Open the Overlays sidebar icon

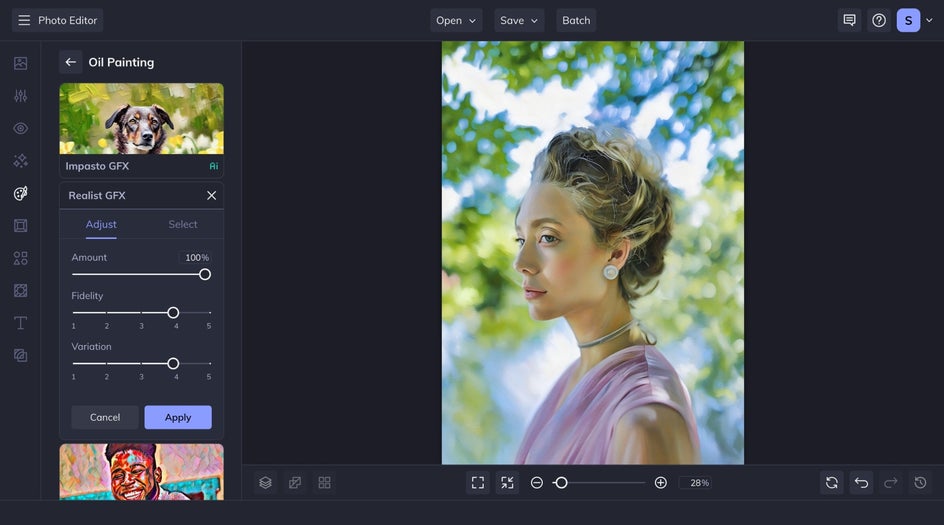20,291
